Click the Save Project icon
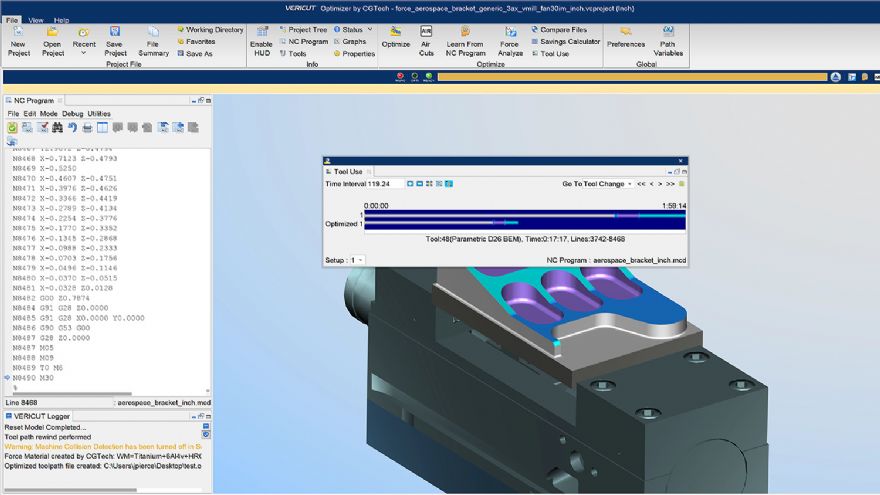The width and height of the screenshot is (880, 495). tap(115, 41)
